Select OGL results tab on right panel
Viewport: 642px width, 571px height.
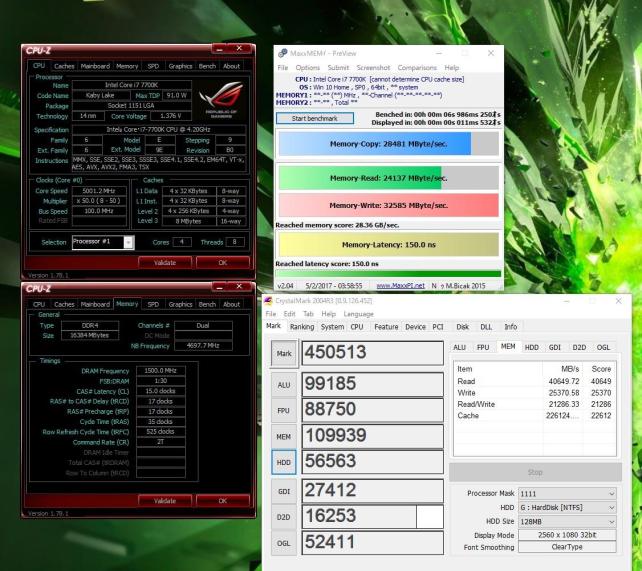603,347
